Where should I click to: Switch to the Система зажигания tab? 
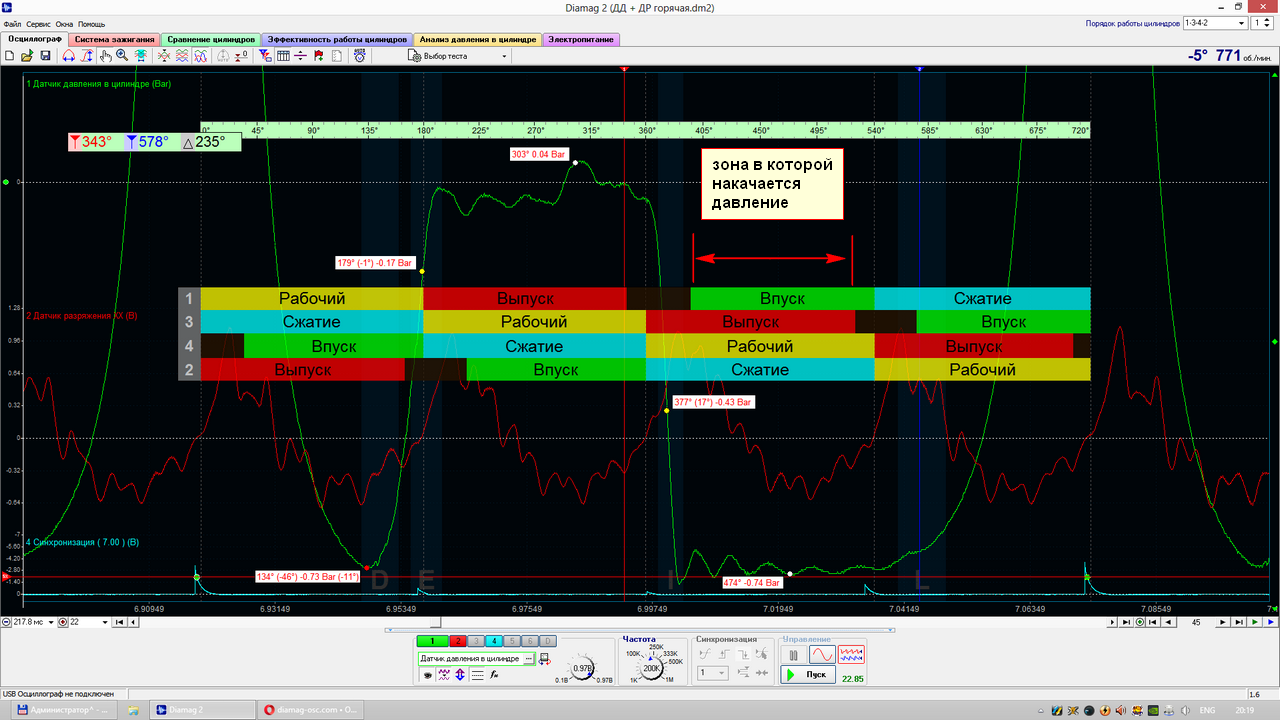(115, 40)
